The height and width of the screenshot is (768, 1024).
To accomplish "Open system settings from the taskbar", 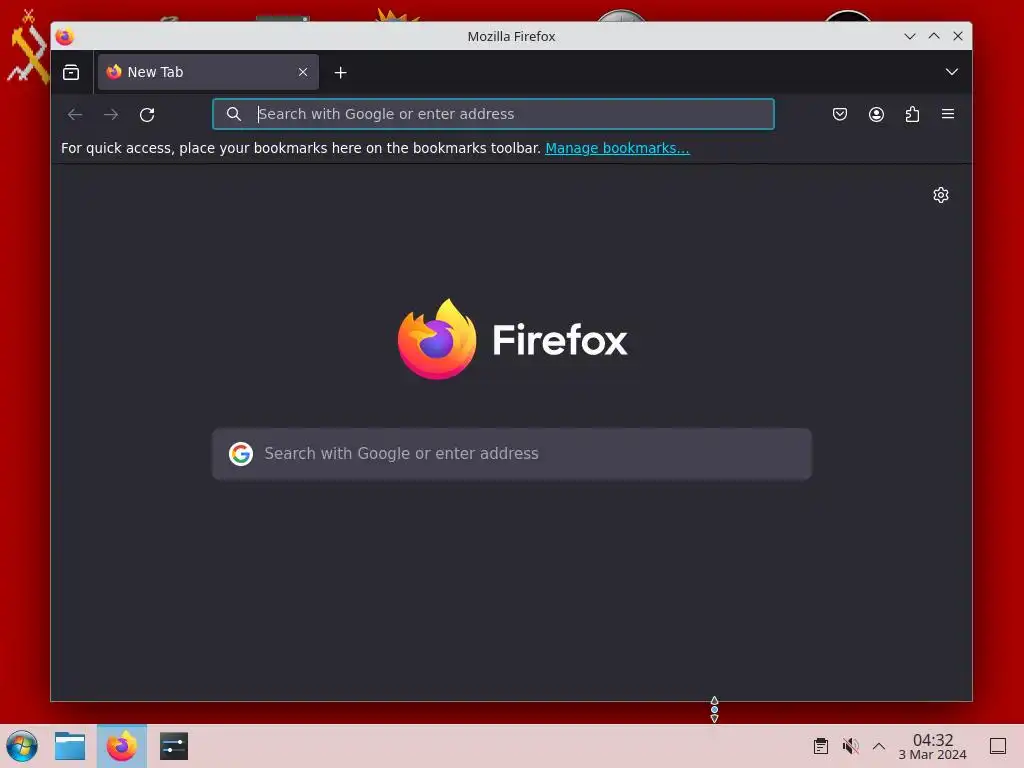I will (174, 746).
